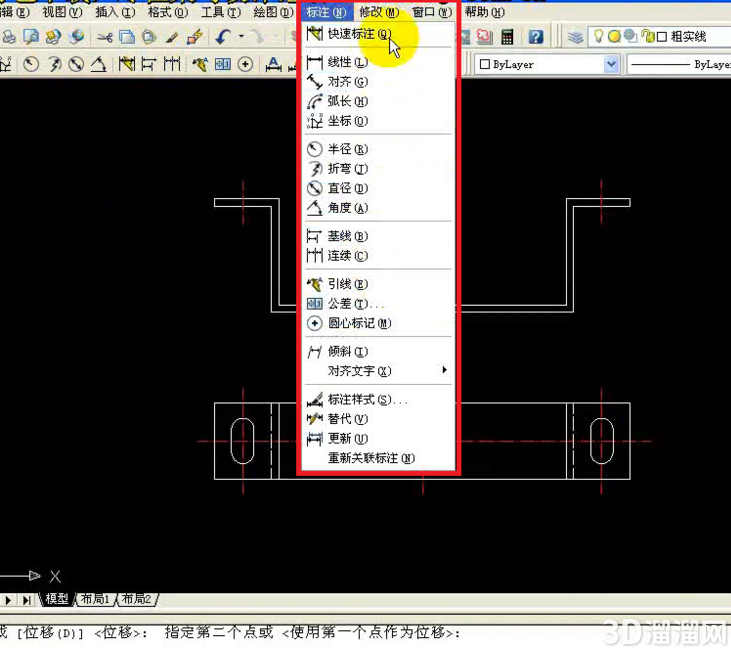This screenshot has height=648, width=731.
Task: Choose 半径(R) menu item
Action: (378, 149)
